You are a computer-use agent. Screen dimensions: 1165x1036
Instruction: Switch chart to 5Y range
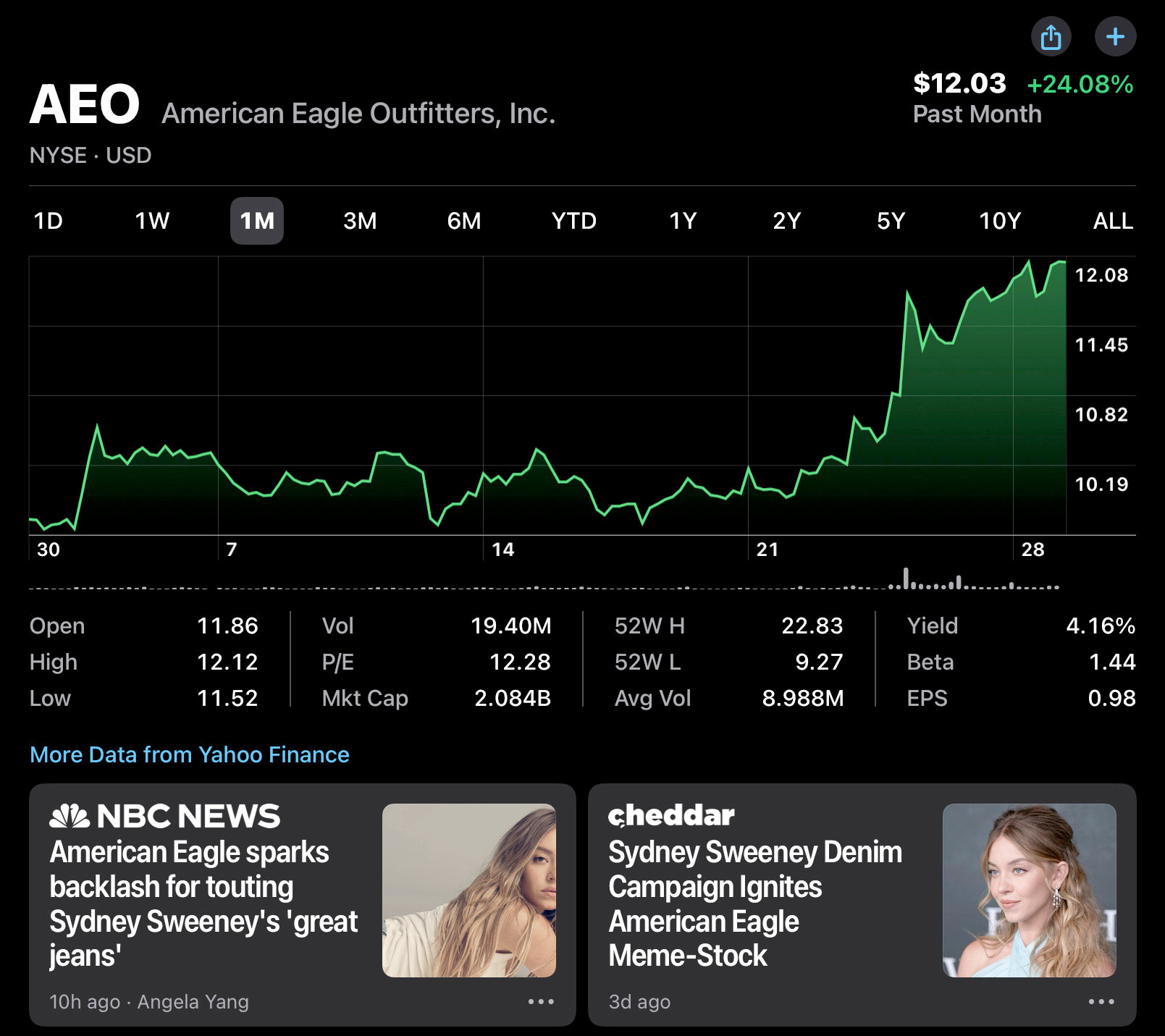tap(891, 221)
